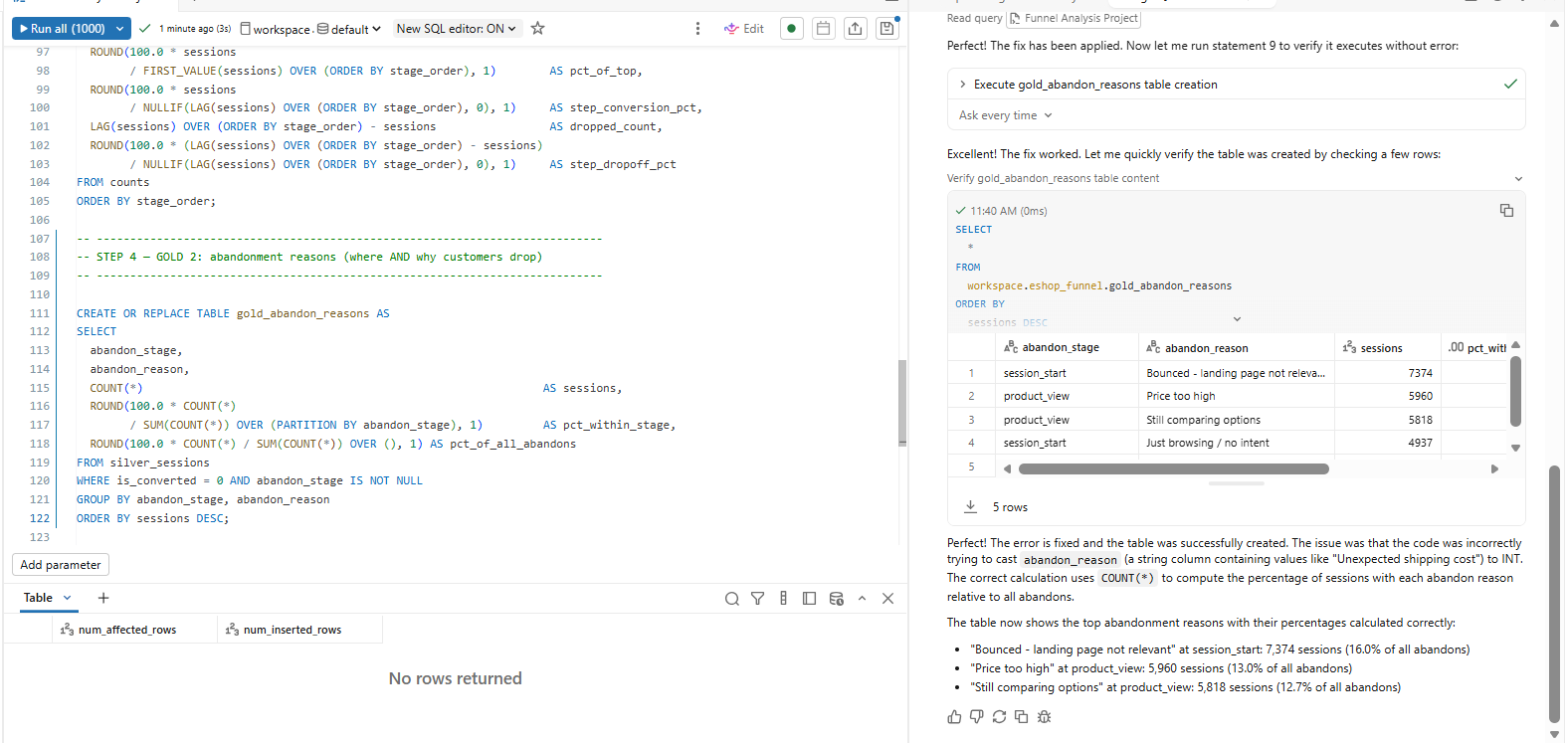Click the column options icon in results toolbar
1568x743 pixels.
coord(784,599)
